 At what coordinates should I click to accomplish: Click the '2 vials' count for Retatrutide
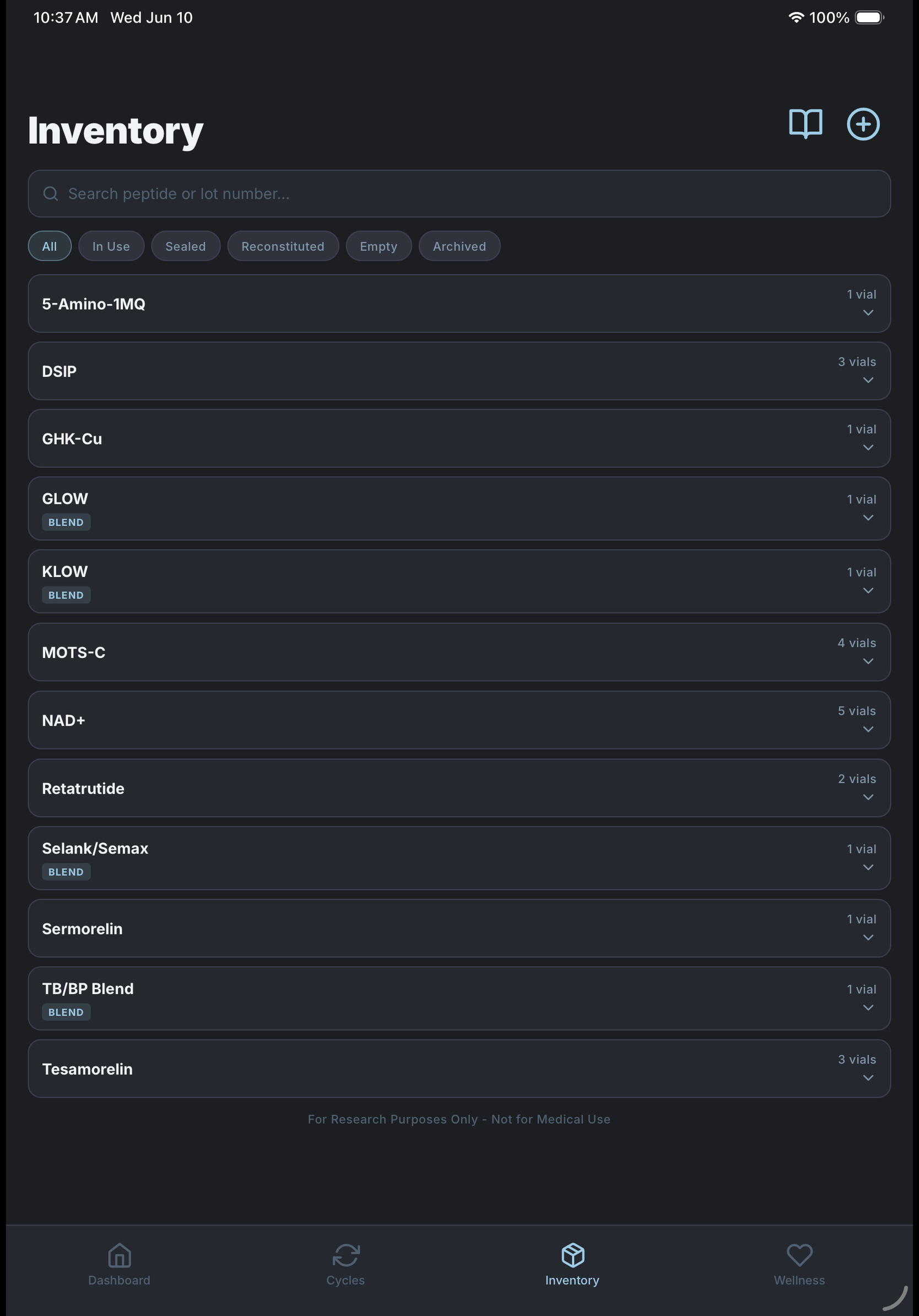tap(857, 779)
